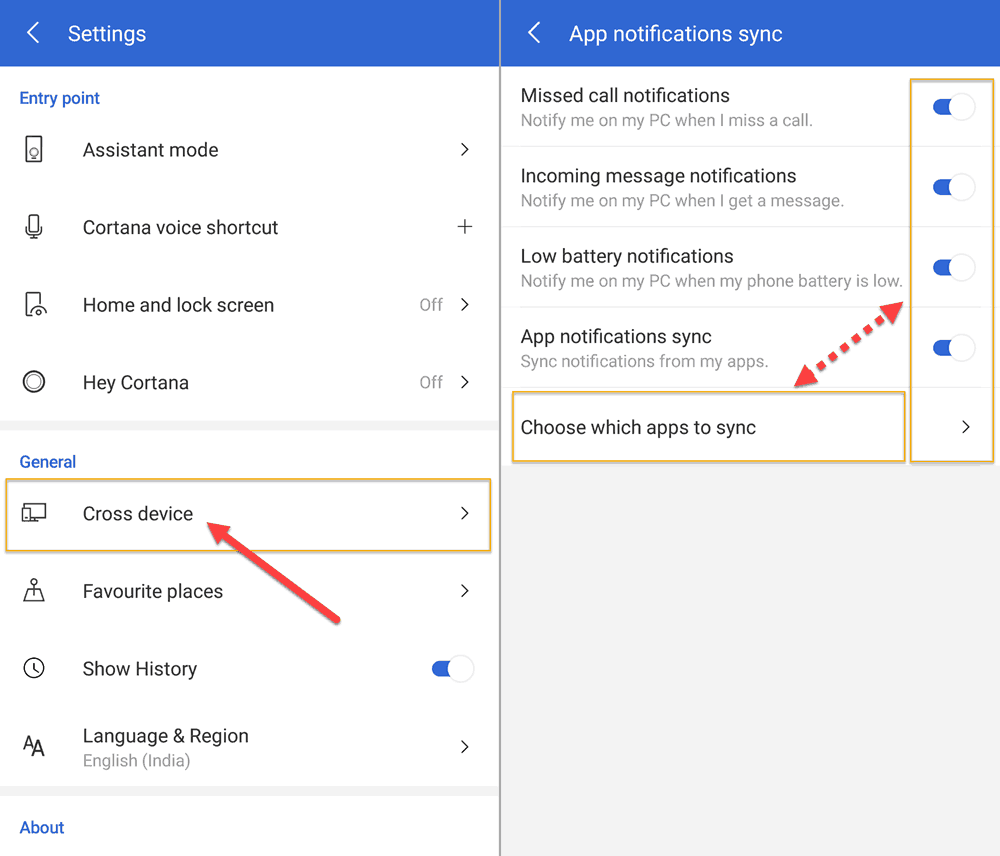Tap the Favourite places pin icon
The image size is (1000, 856).
34,591
